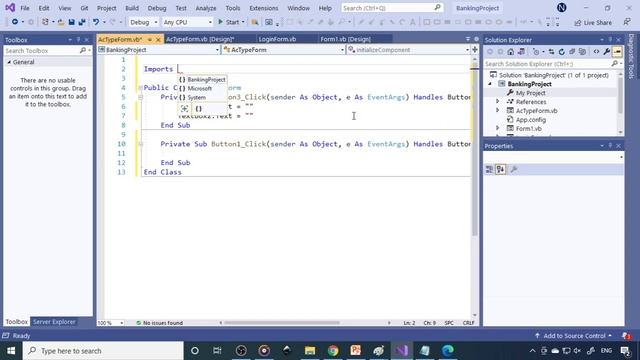Collapse the BankingProject node in Solution Explorer
This screenshot has height=360, width=640.
pos(490,84)
